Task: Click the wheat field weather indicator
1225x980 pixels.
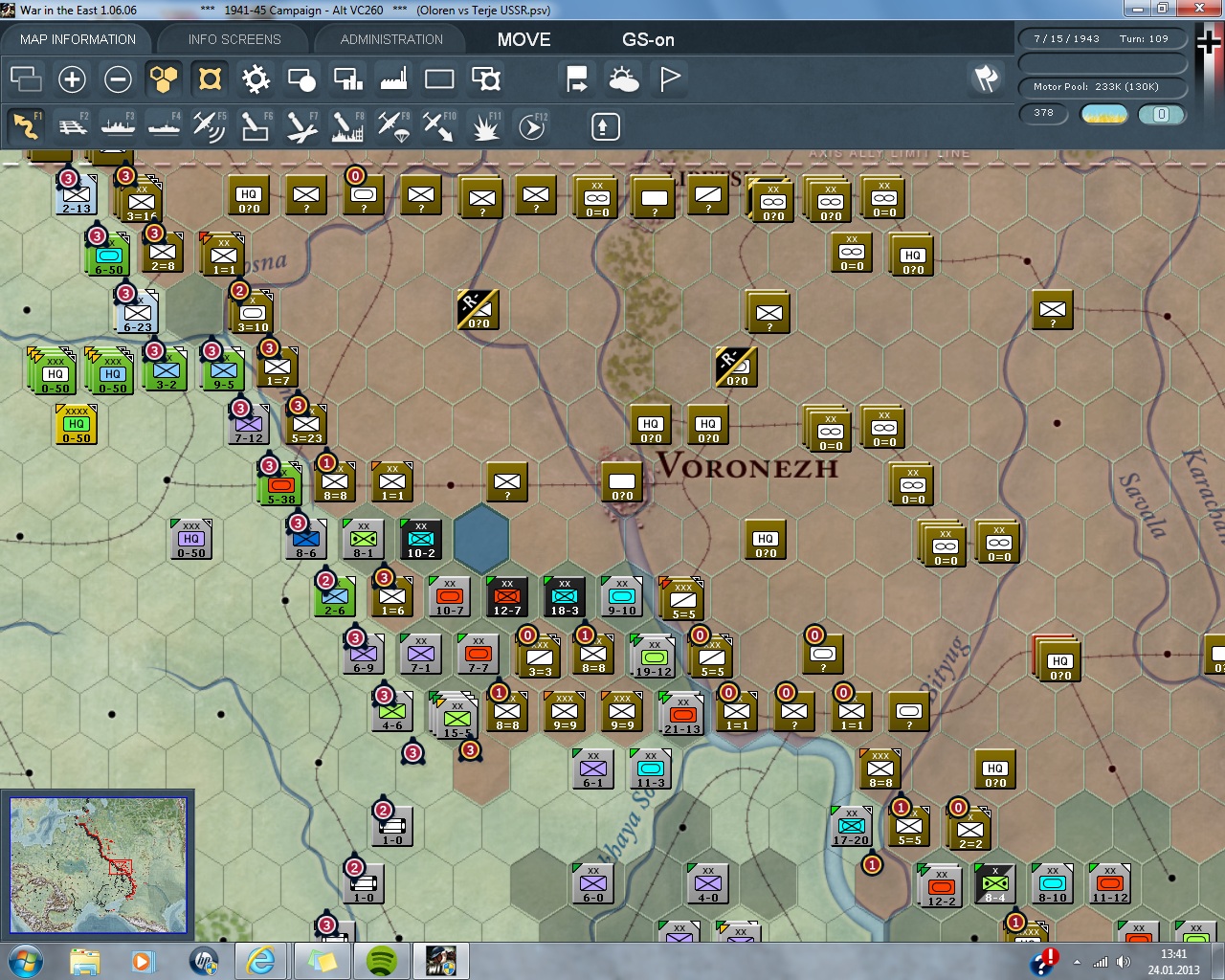Action: pos(1103,114)
